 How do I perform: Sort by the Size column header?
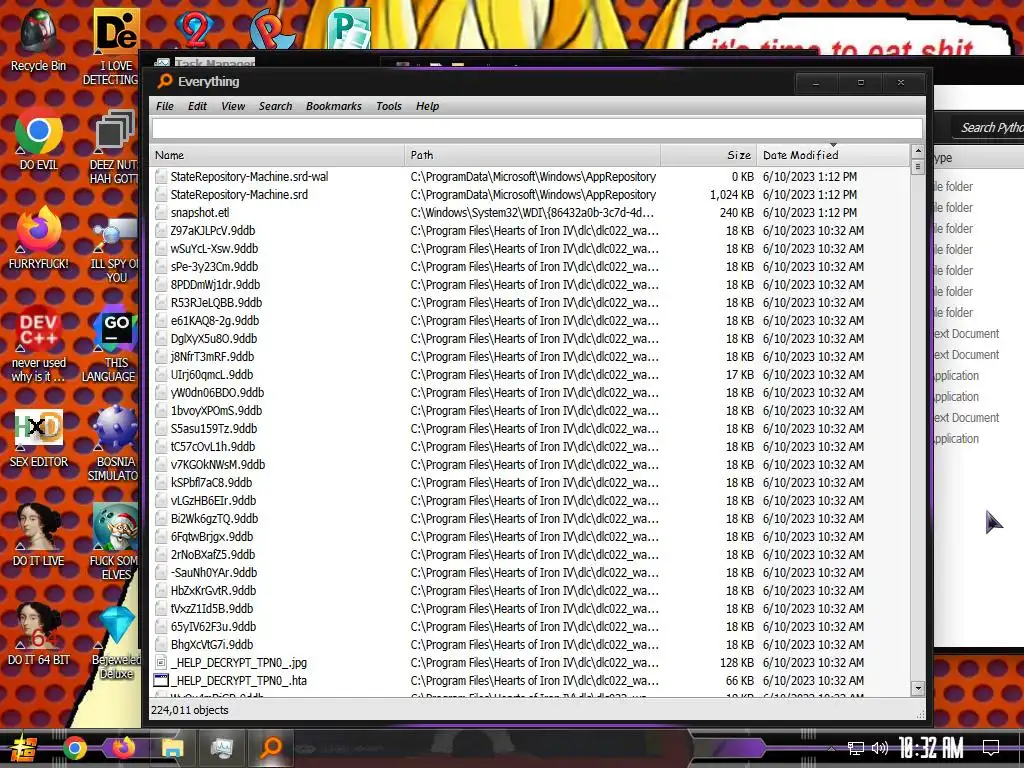(709, 155)
